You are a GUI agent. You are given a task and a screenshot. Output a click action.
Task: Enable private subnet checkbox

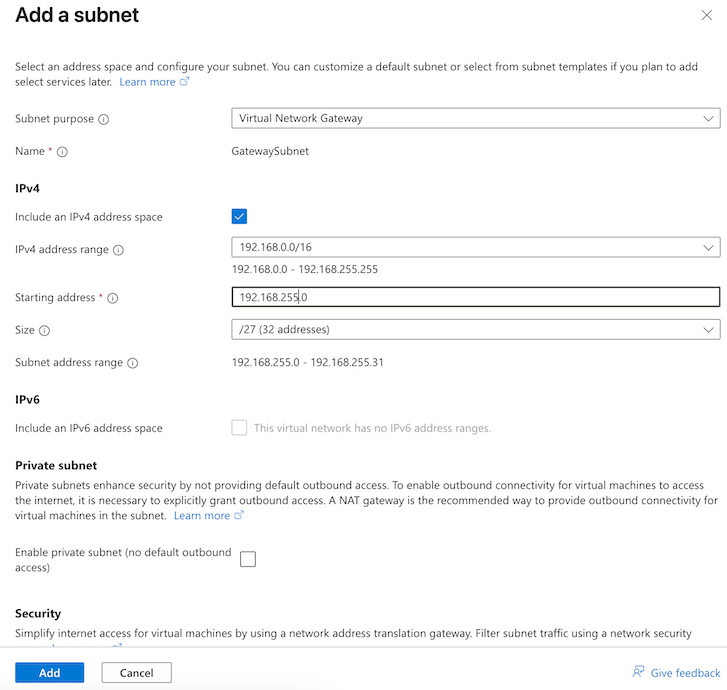(248, 559)
